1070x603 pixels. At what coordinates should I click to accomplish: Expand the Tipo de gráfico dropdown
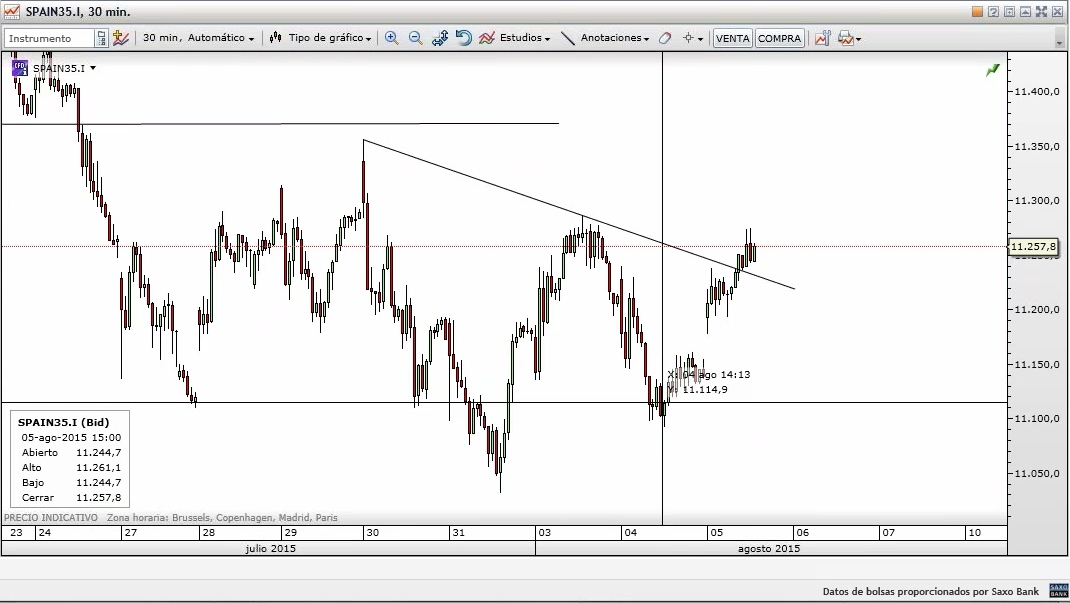330,38
